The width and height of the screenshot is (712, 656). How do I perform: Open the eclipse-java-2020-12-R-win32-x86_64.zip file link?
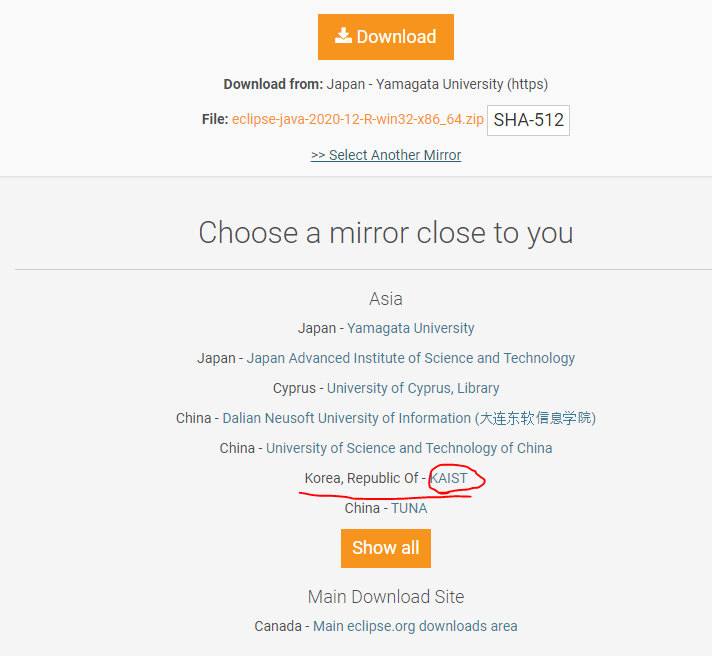358,119
